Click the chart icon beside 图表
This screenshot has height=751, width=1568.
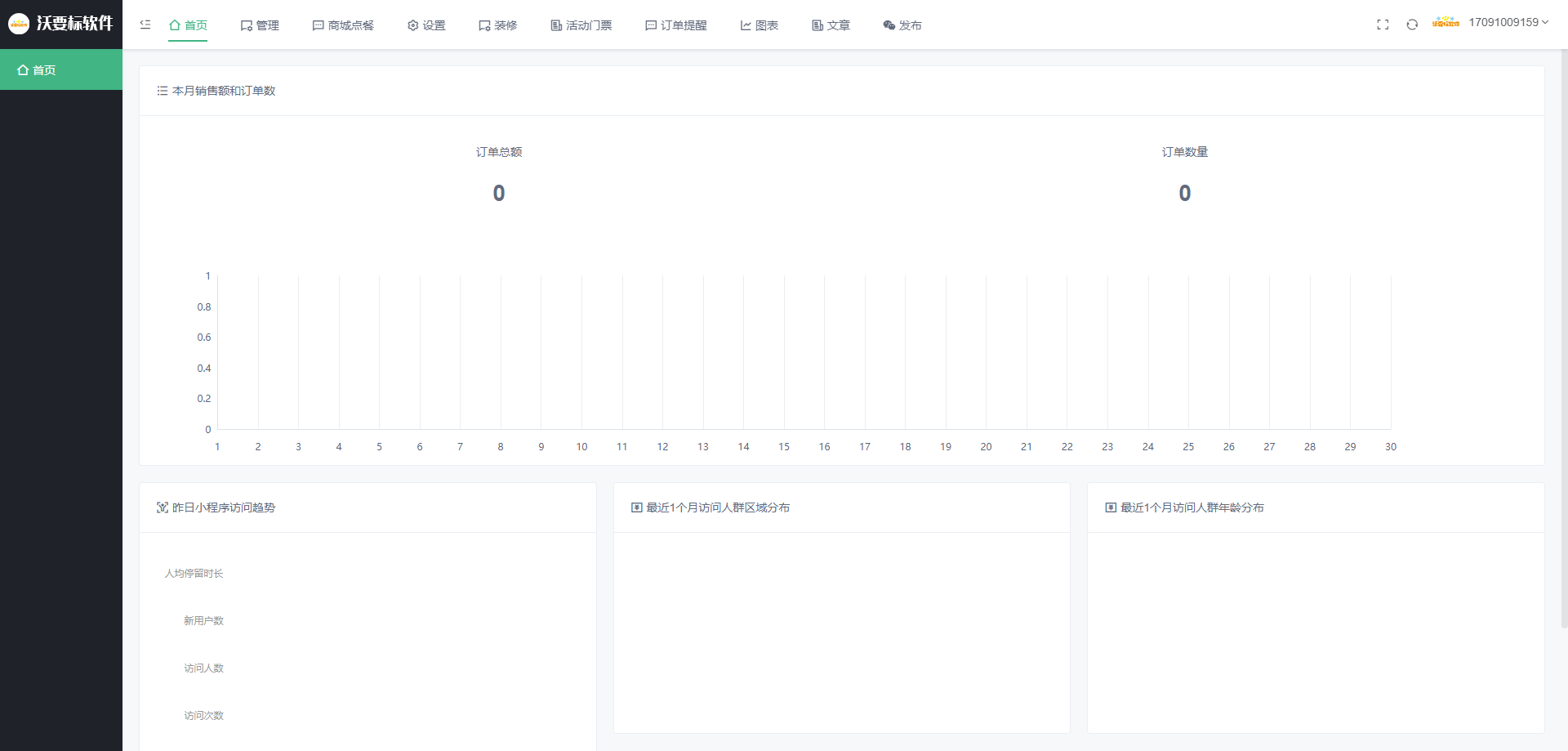point(746,25)
